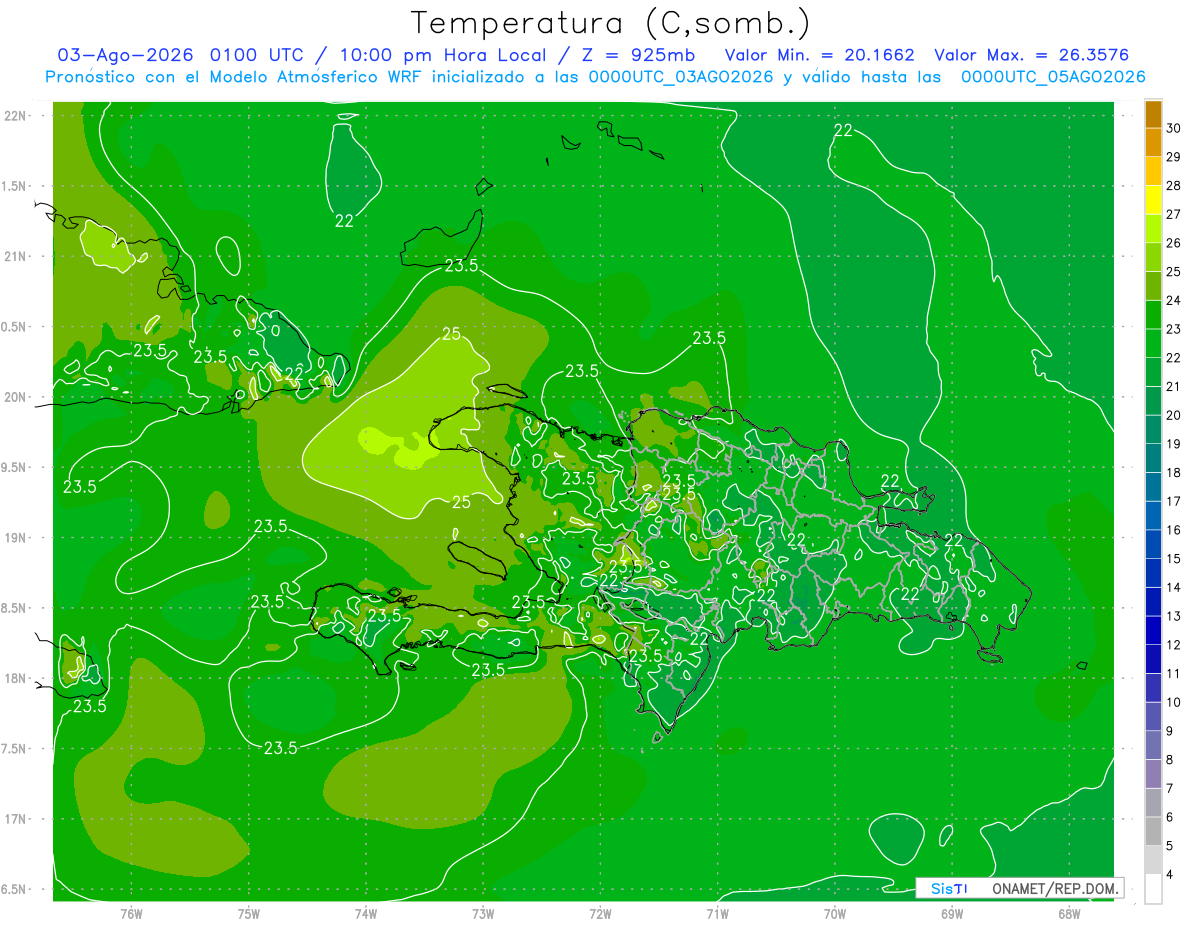
Task: Click the '69W' longitude axis label
Action: (x=952, y=914)
